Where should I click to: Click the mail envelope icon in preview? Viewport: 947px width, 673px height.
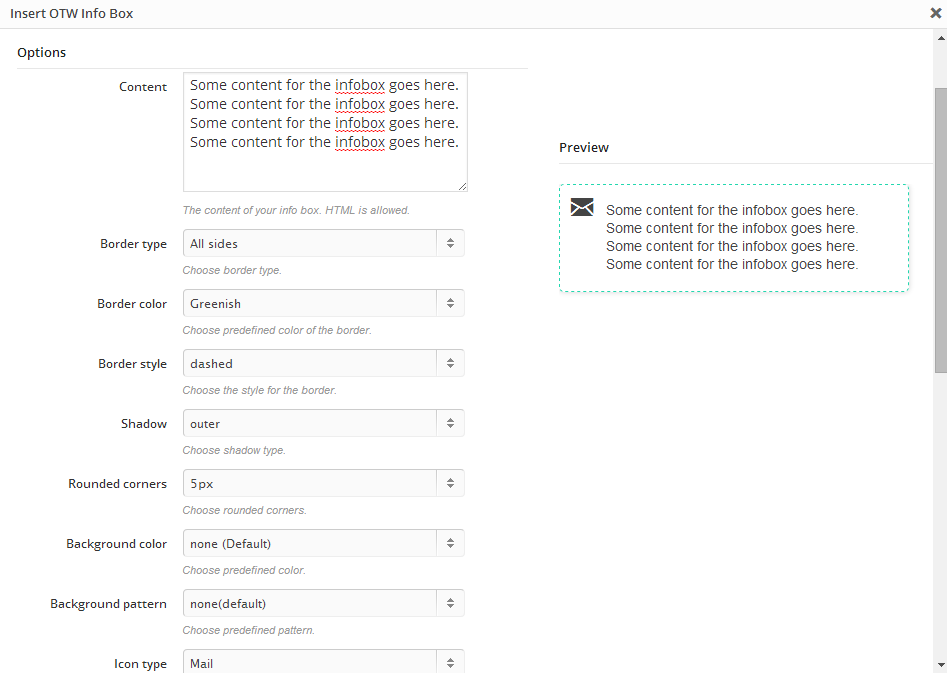[582, 207]
